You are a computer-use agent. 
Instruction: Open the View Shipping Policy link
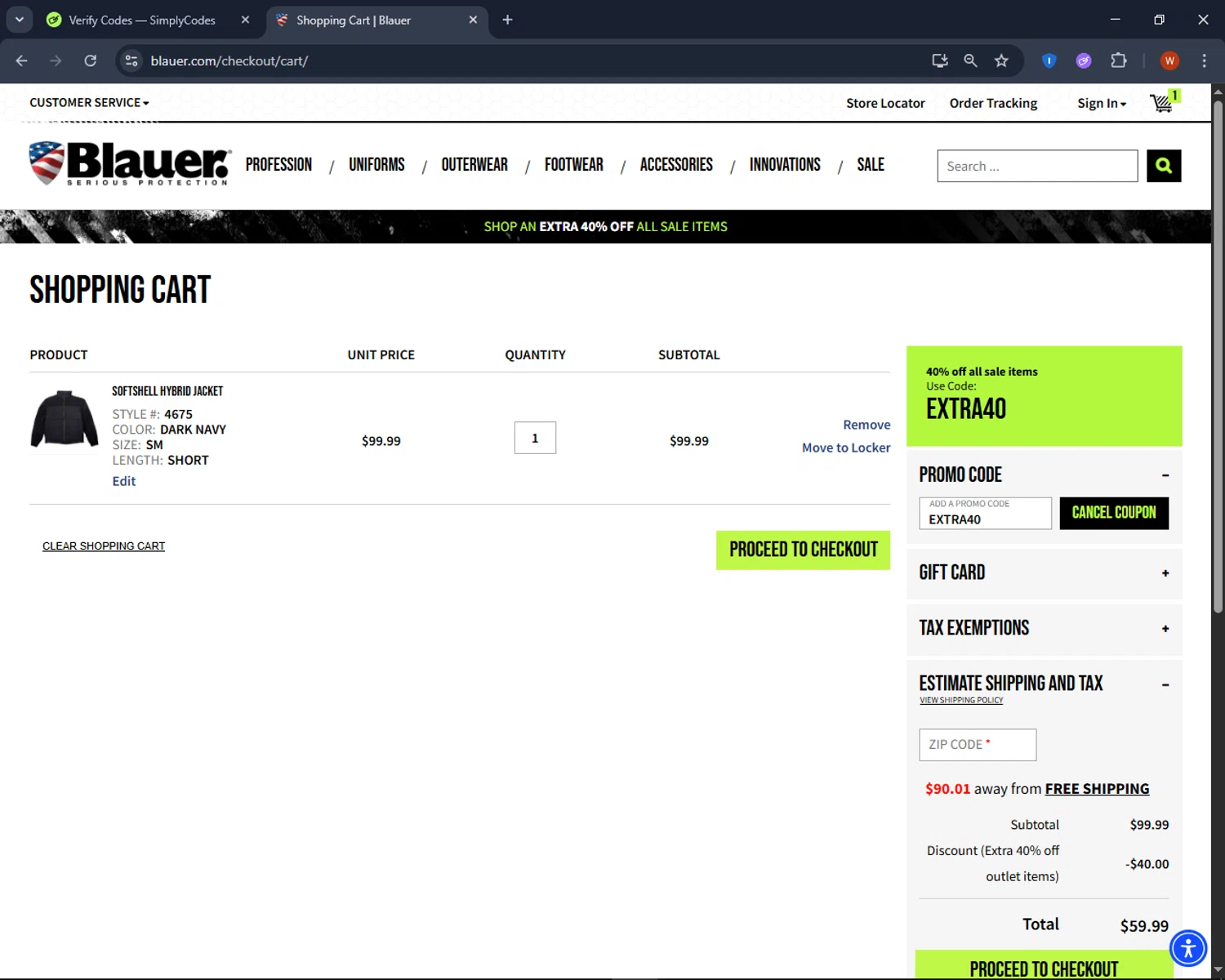coord(961,700)
